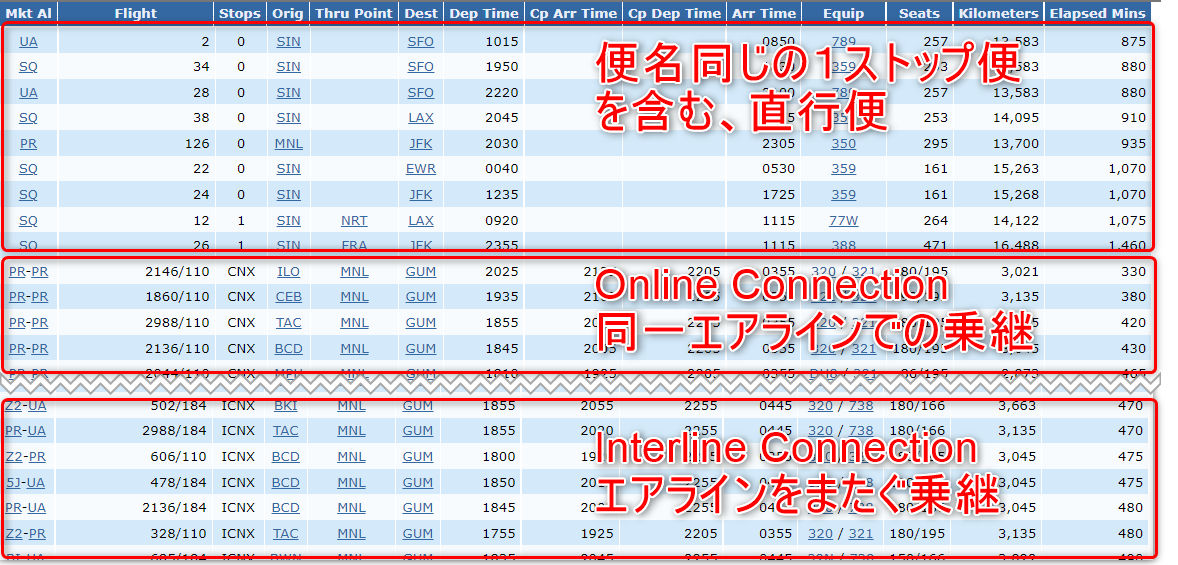Open the GUM destination link in the 2146/110 row
The width and height of the screenshot is (1178, 565).
click(x=421, y=272)
